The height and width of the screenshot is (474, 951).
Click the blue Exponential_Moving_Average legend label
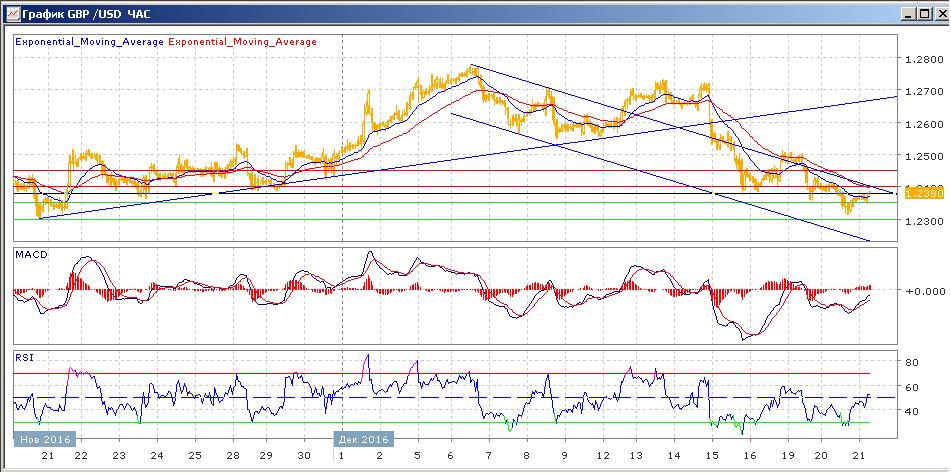coord(89,42)
